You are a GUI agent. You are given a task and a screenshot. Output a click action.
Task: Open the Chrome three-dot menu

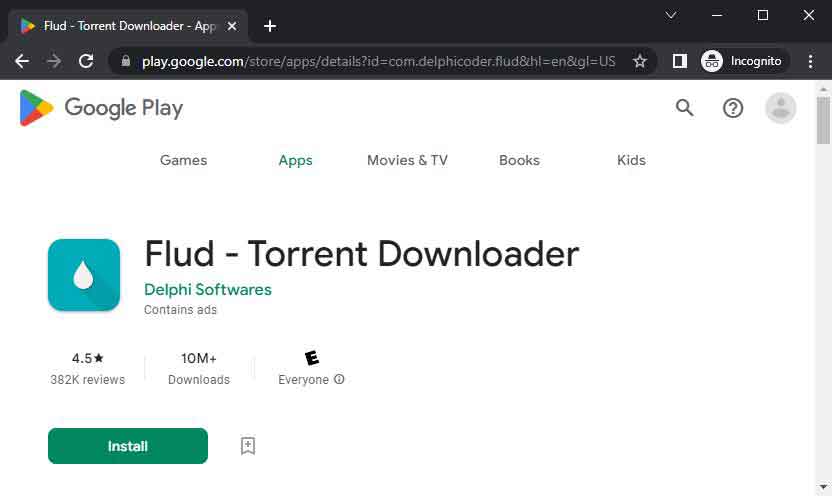tap(811, 61)
